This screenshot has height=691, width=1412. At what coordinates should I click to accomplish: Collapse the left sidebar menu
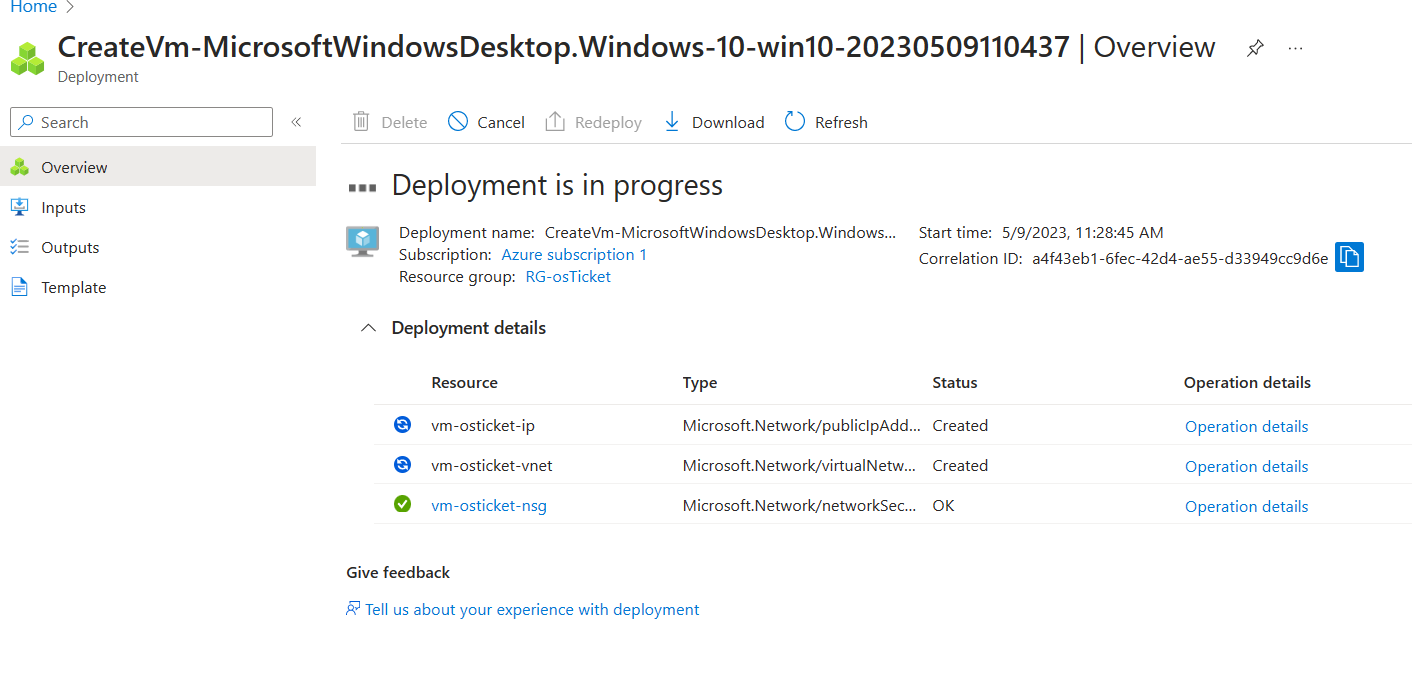pyautogui.click(x=296, y=122)
